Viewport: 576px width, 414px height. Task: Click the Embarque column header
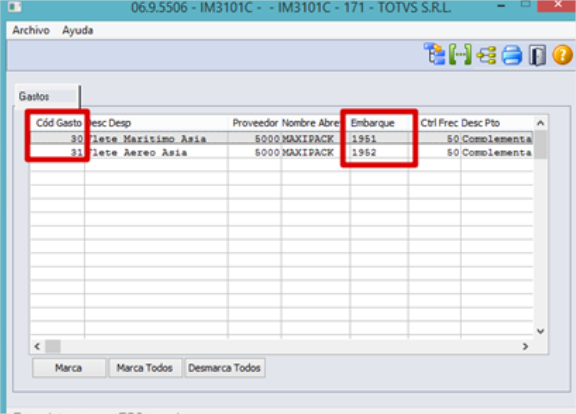tap(379, 123)
